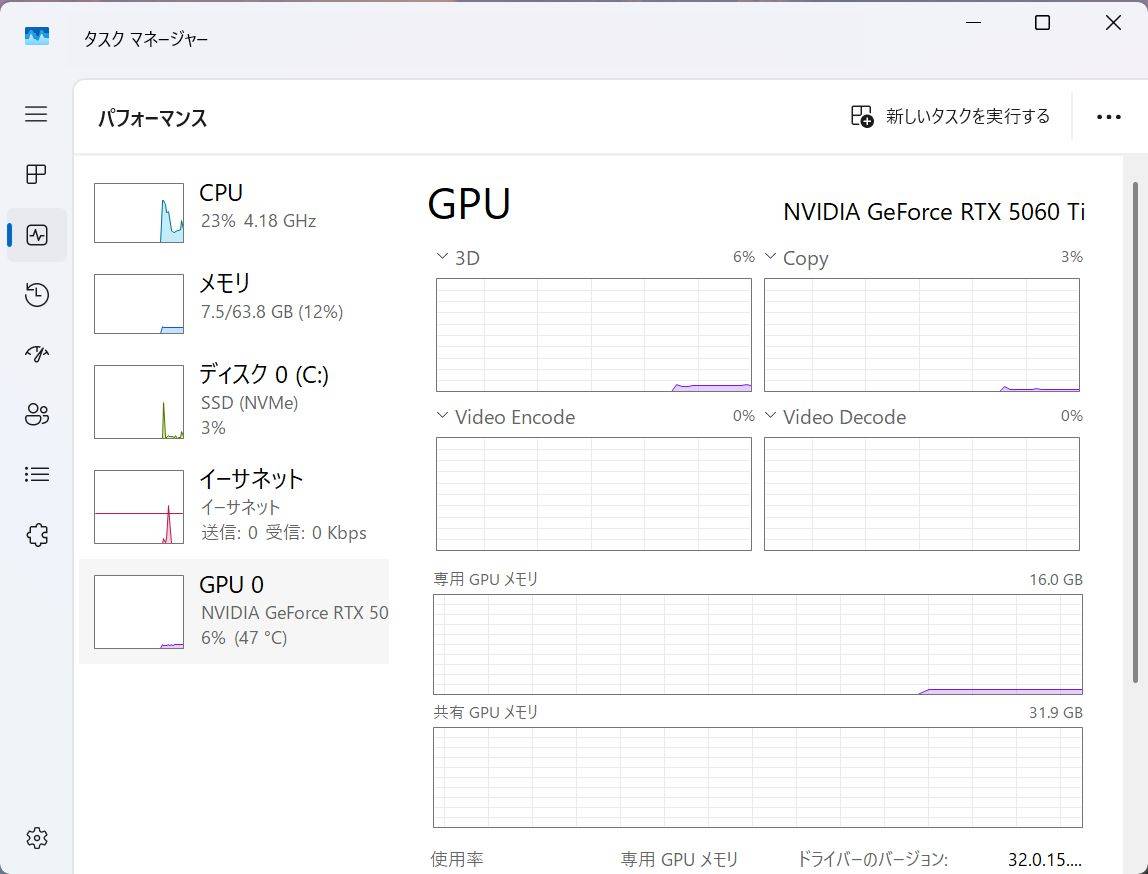Click the SSD (NVMe) label
Screen dimensions: 1148x874
[x=250, y=403]
